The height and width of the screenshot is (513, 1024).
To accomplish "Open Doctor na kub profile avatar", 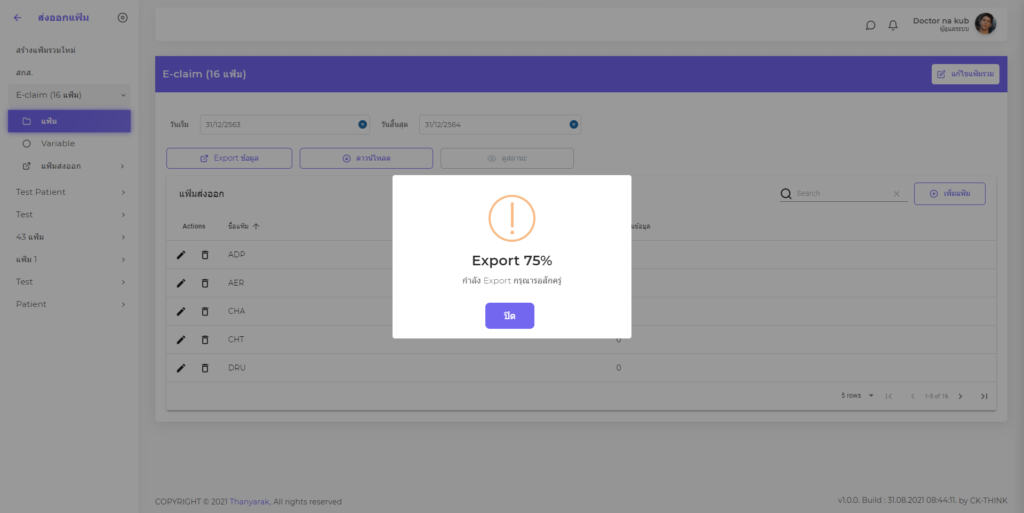I will (985, 24).
